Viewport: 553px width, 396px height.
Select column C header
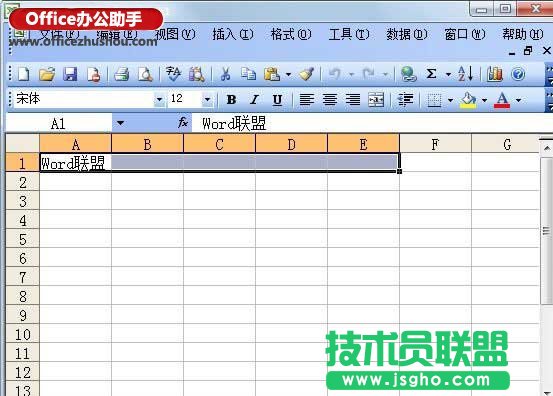[x=219, y=144]
